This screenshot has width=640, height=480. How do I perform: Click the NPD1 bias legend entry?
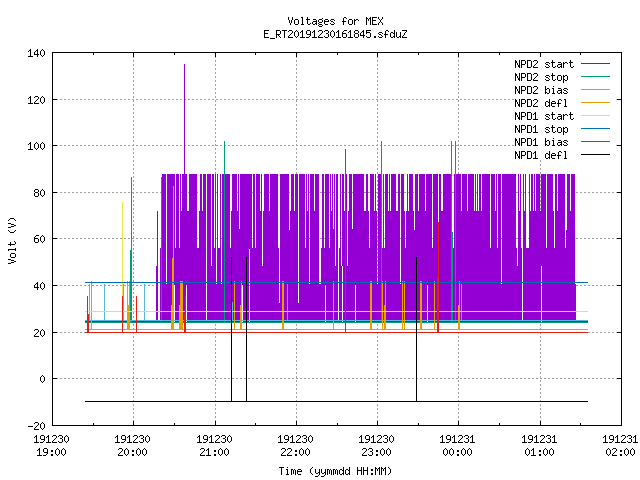[x=541, y=142]
